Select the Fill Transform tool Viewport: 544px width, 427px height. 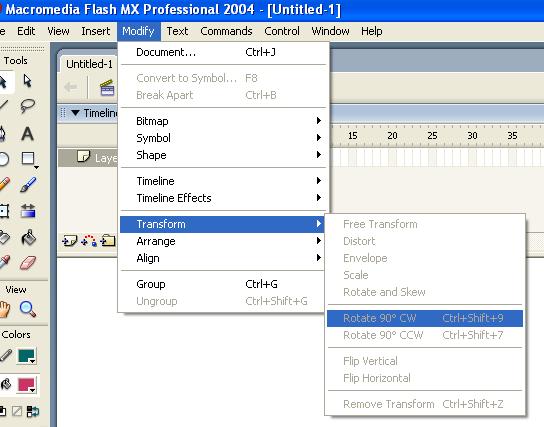coord(28,211)
